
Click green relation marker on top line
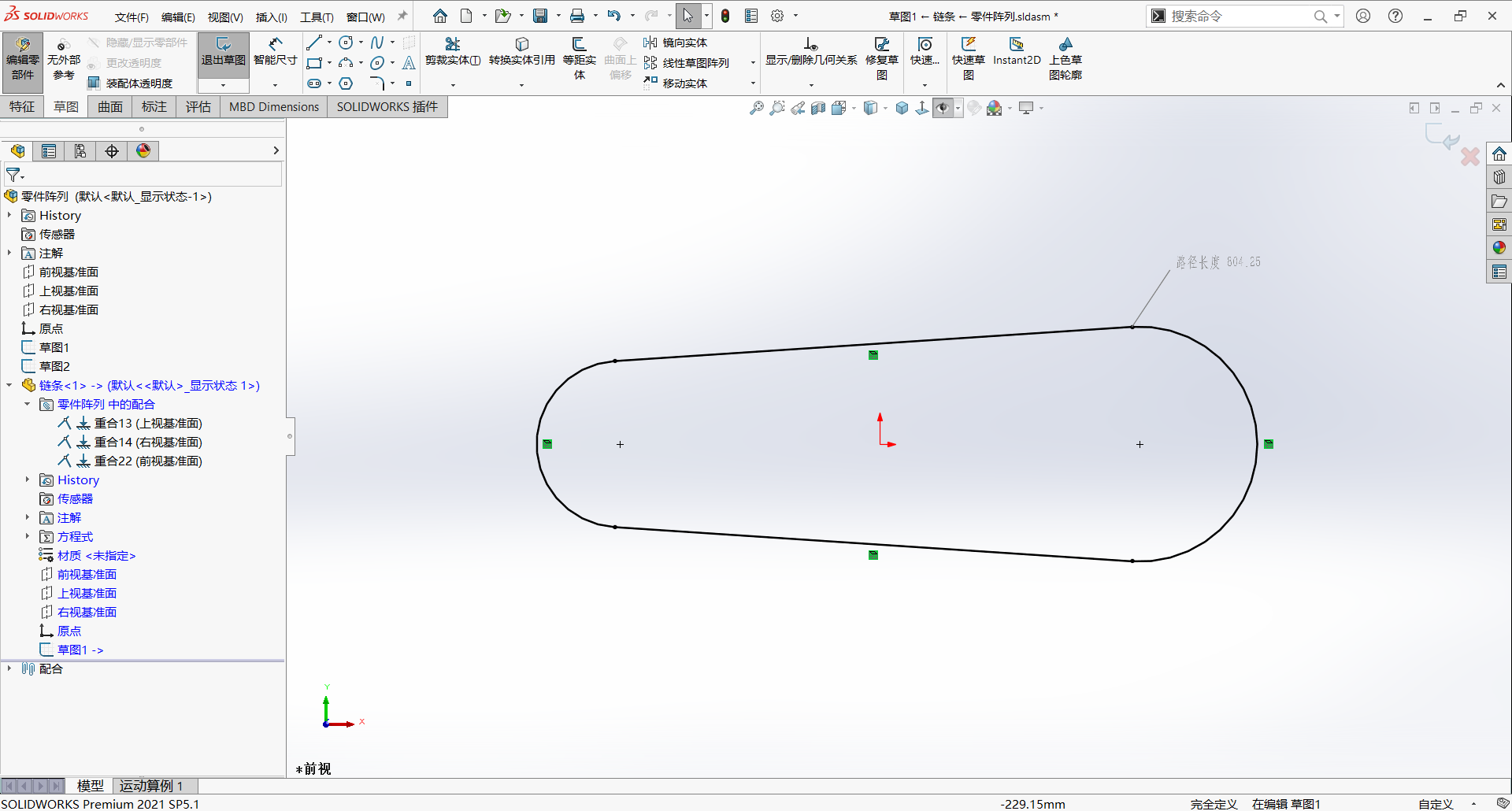click(x=873, y=355)
